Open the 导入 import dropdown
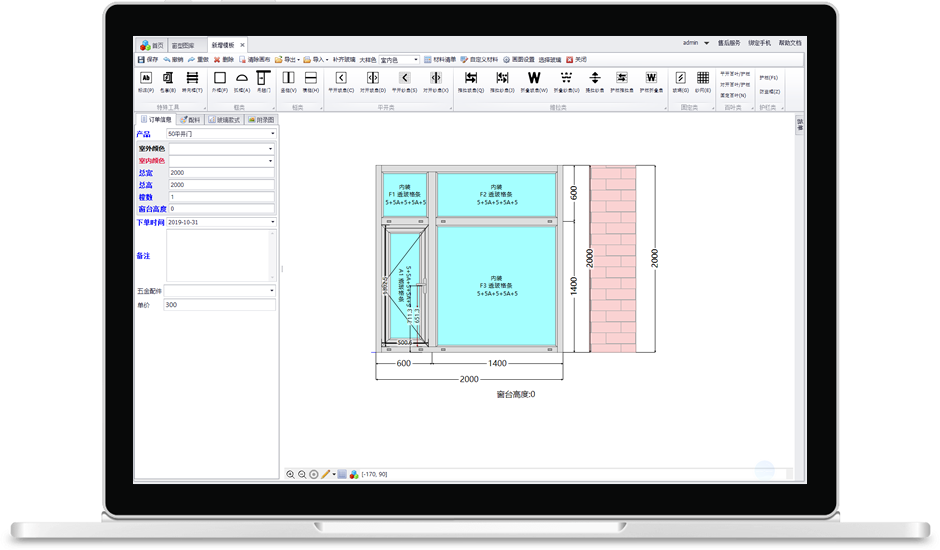The height and width of the screenshot is (550, 940). 315,60
